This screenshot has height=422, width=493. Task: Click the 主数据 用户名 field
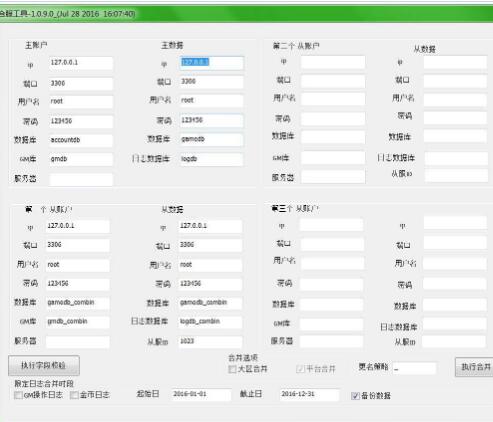(211, 101)
